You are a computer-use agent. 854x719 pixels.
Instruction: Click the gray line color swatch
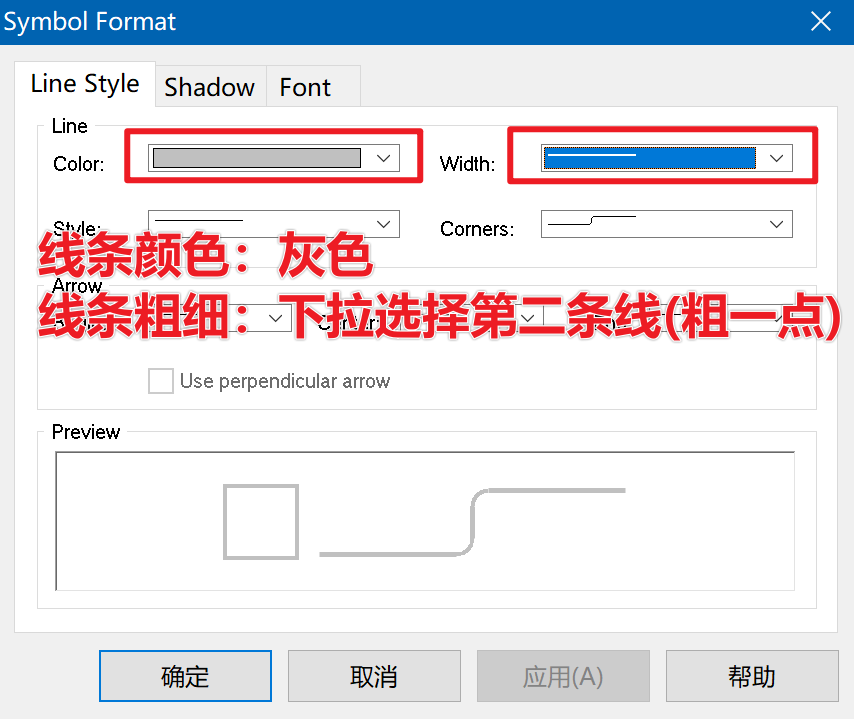pos(257,158)
